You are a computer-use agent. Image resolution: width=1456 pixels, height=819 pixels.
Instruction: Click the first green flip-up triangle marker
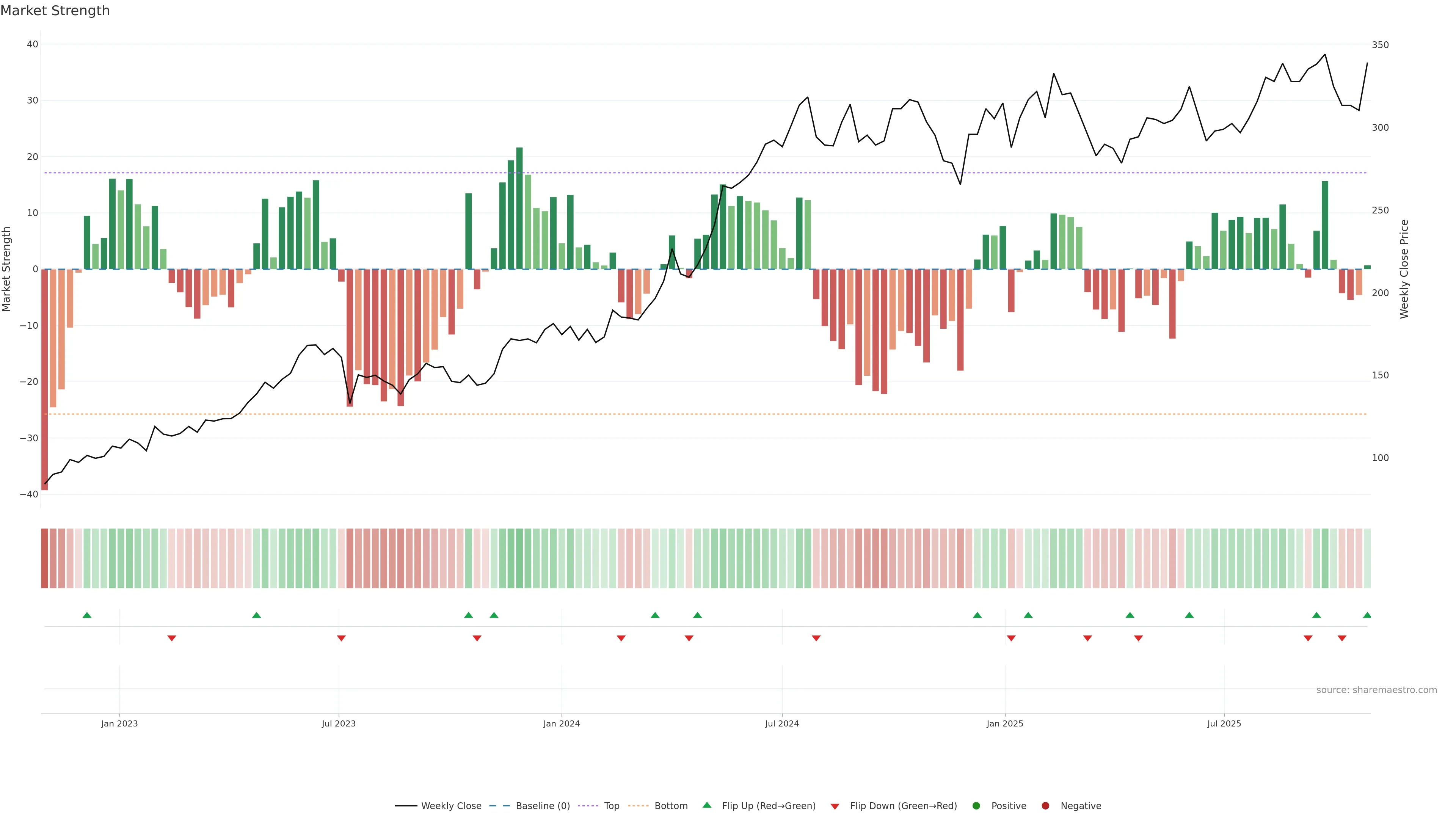[87, 615]
